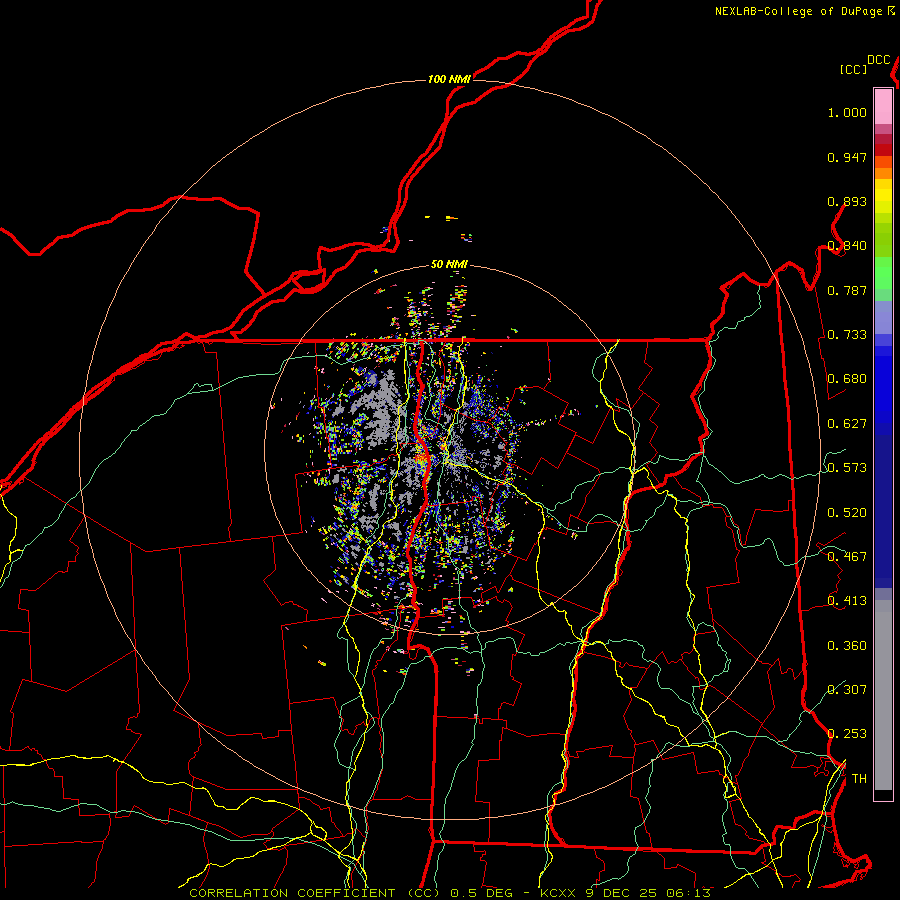Click the NEXLAB-College of DuPage credit text
The height and width of the screenshot is (900, 900).
coord(798,11)
